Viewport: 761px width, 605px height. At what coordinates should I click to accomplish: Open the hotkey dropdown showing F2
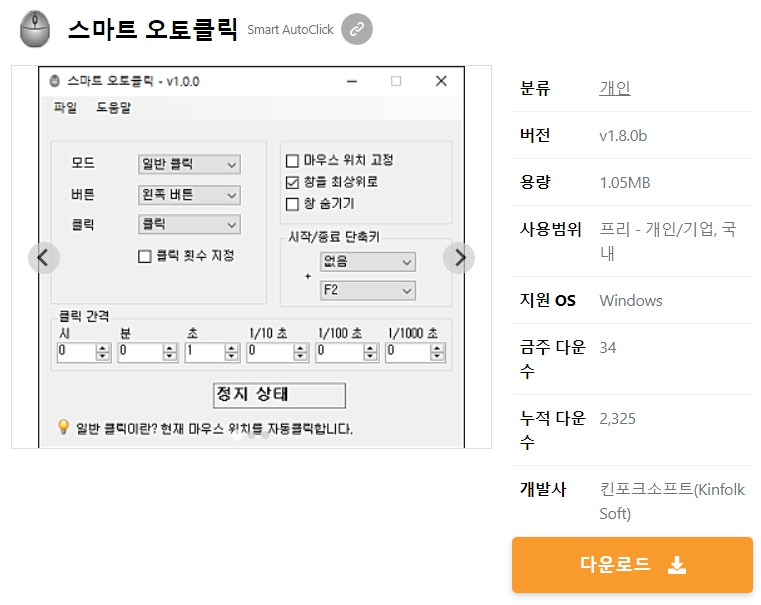click(367, 291)
